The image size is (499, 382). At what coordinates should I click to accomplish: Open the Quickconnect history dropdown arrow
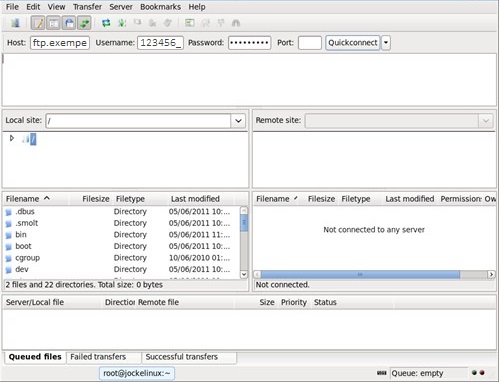[386, 43]
